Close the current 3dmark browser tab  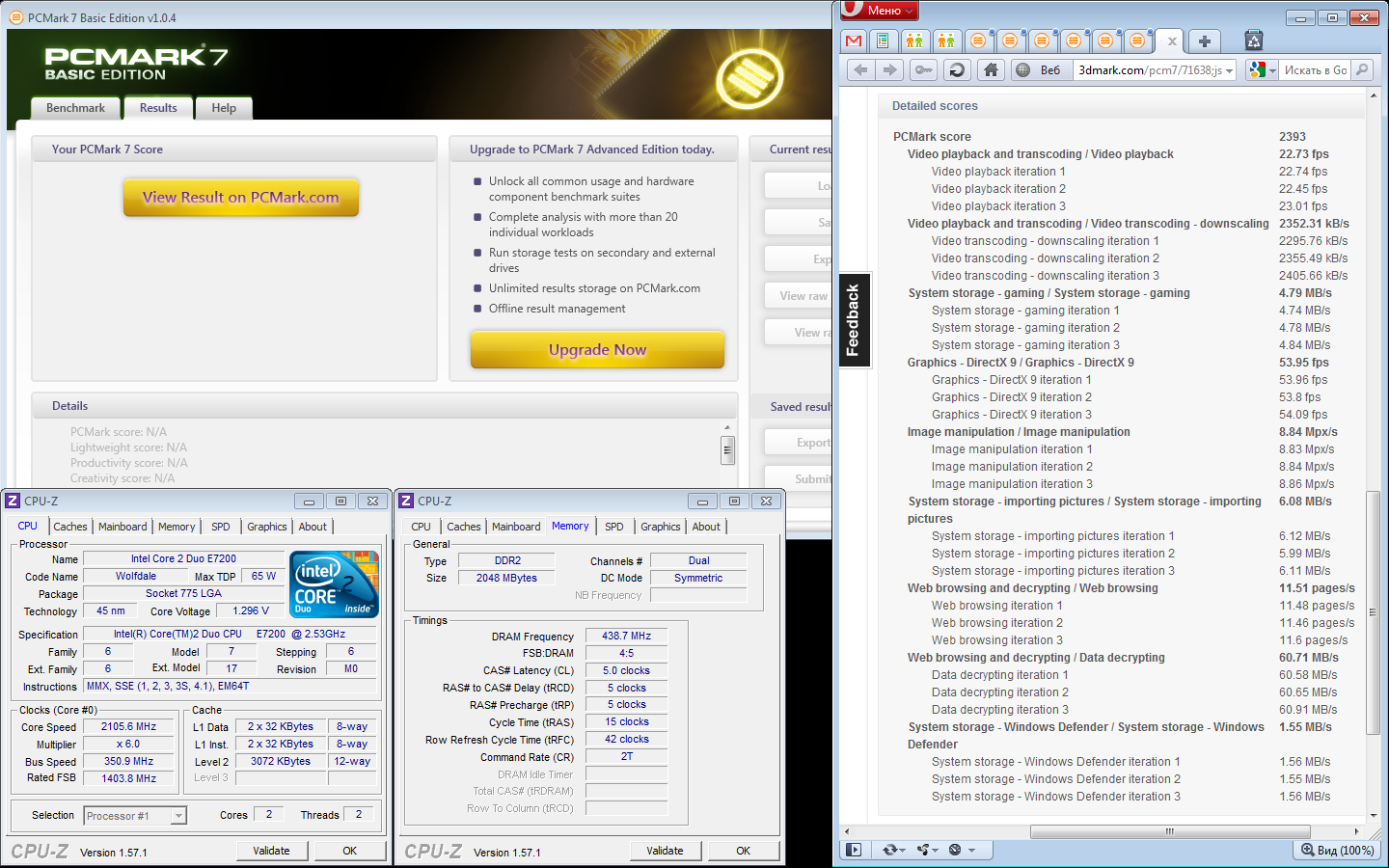[1172, 41]
